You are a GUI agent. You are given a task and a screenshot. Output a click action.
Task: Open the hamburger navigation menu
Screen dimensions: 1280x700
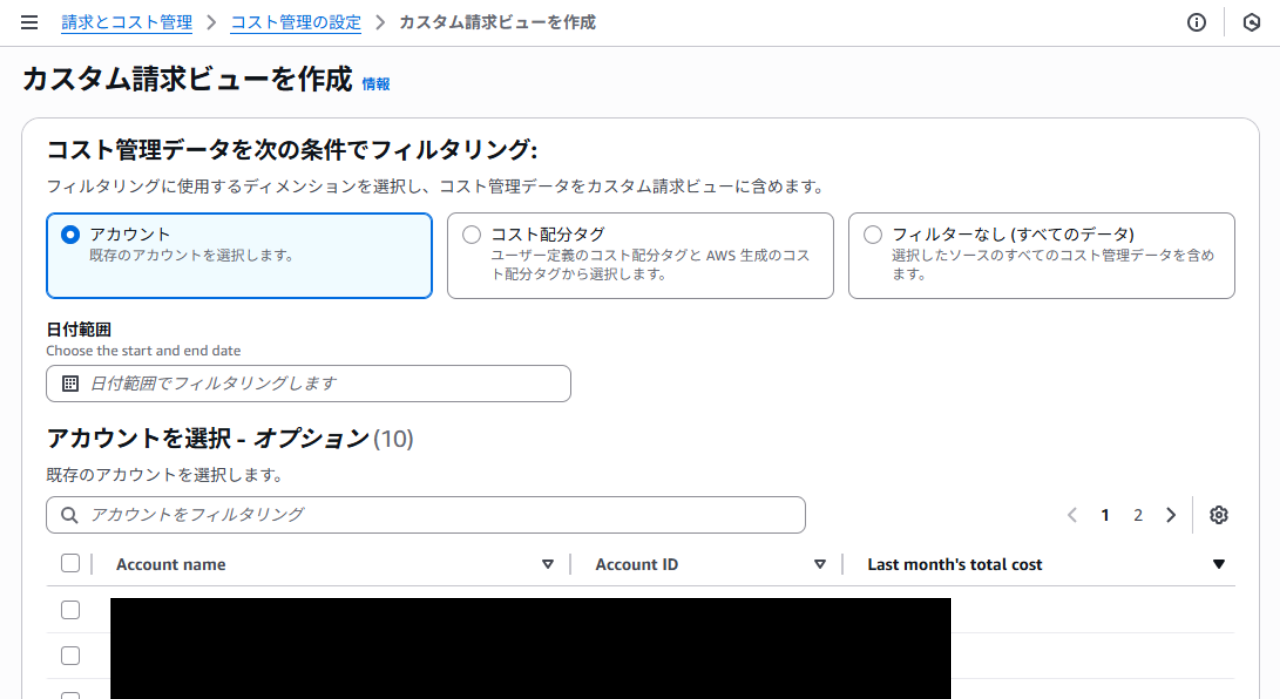[x=29, y=22]
